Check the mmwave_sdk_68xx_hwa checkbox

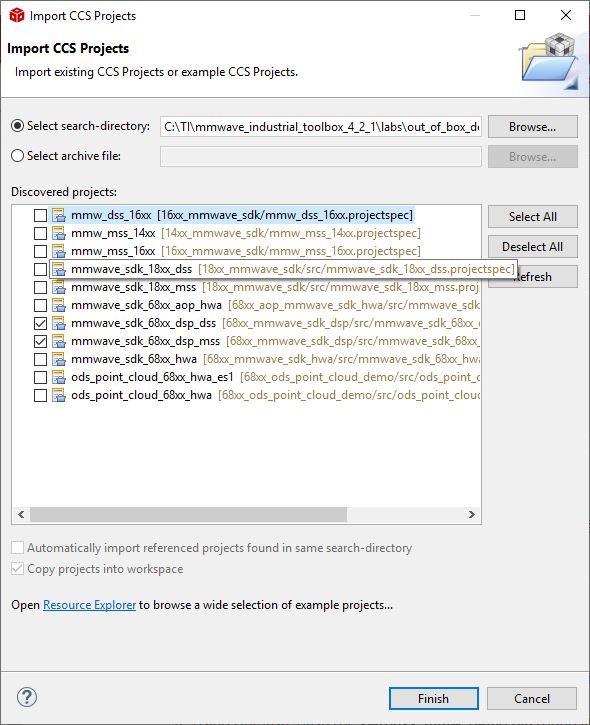tap(40, 360)
